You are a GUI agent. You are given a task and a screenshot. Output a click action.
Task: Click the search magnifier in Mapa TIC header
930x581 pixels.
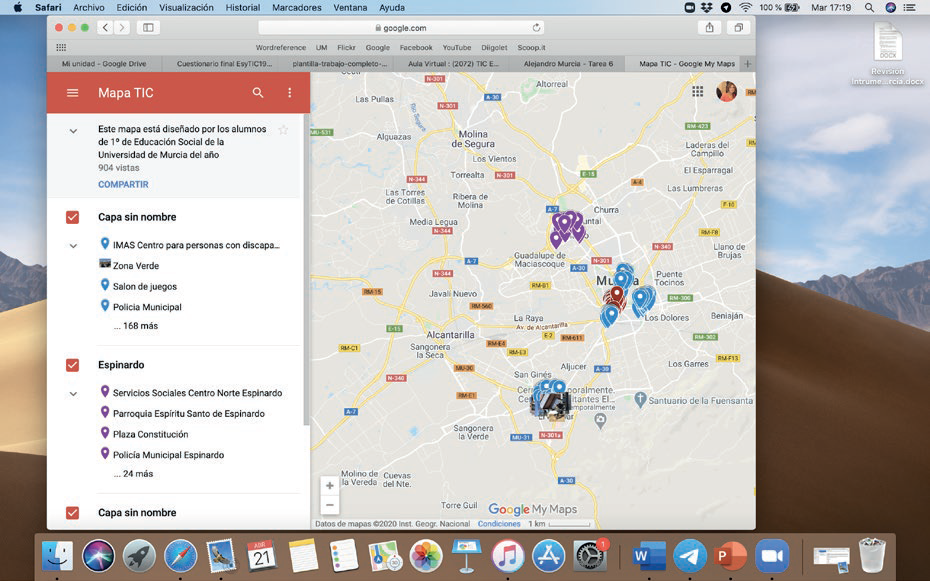pyautogui.click(x=258, y=92)
